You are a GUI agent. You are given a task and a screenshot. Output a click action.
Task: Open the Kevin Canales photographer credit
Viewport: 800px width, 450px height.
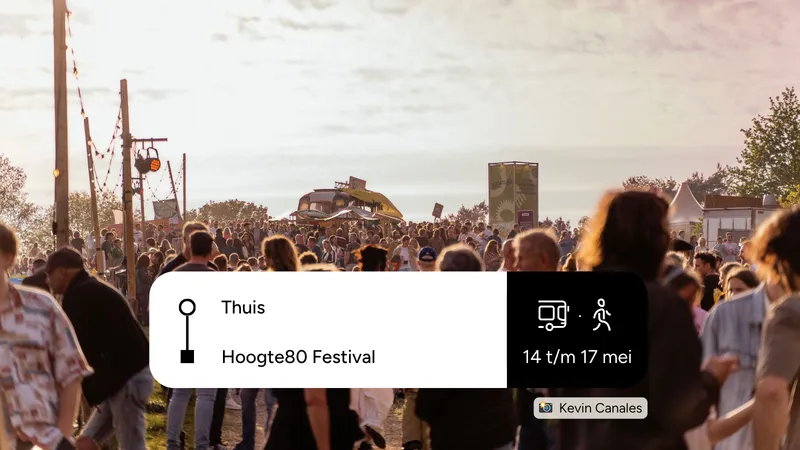tap(590, 408)
